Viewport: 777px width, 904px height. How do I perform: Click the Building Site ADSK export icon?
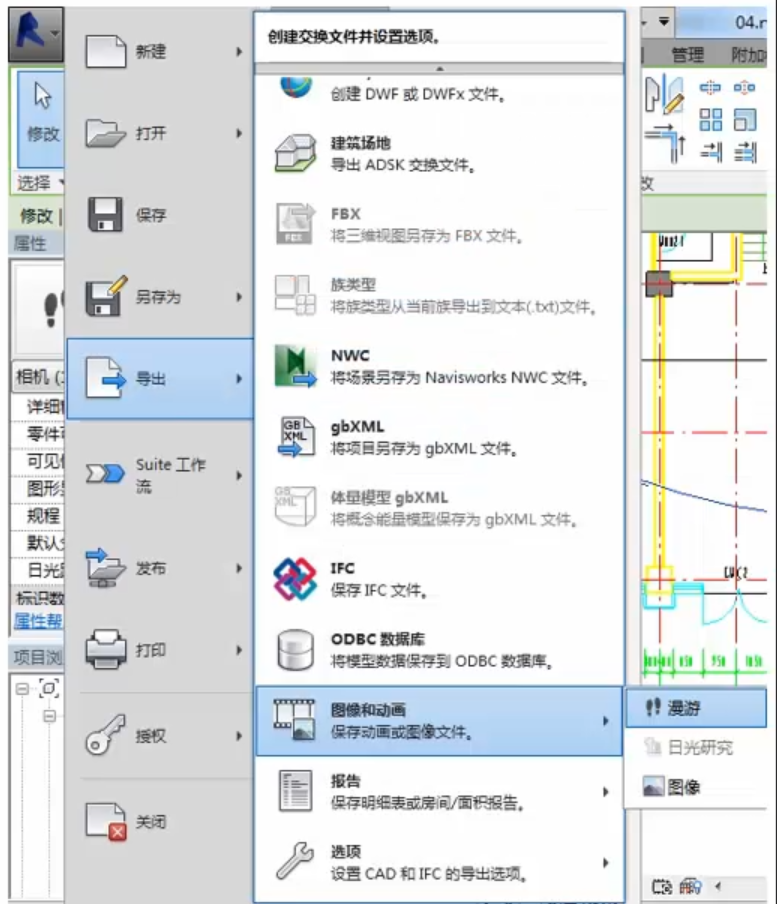click(x=295, y=153)
